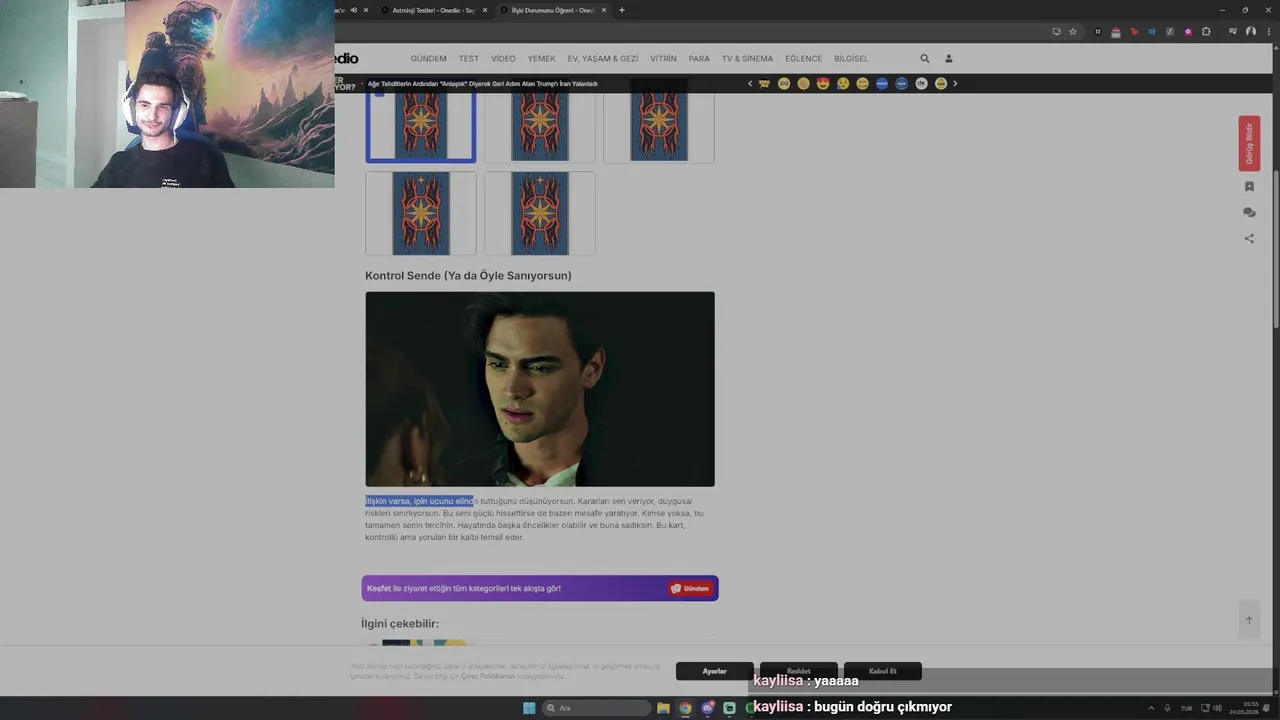Jump to top with the up-arrow button
1280x720 pixels.
(x=1249, y=620)
